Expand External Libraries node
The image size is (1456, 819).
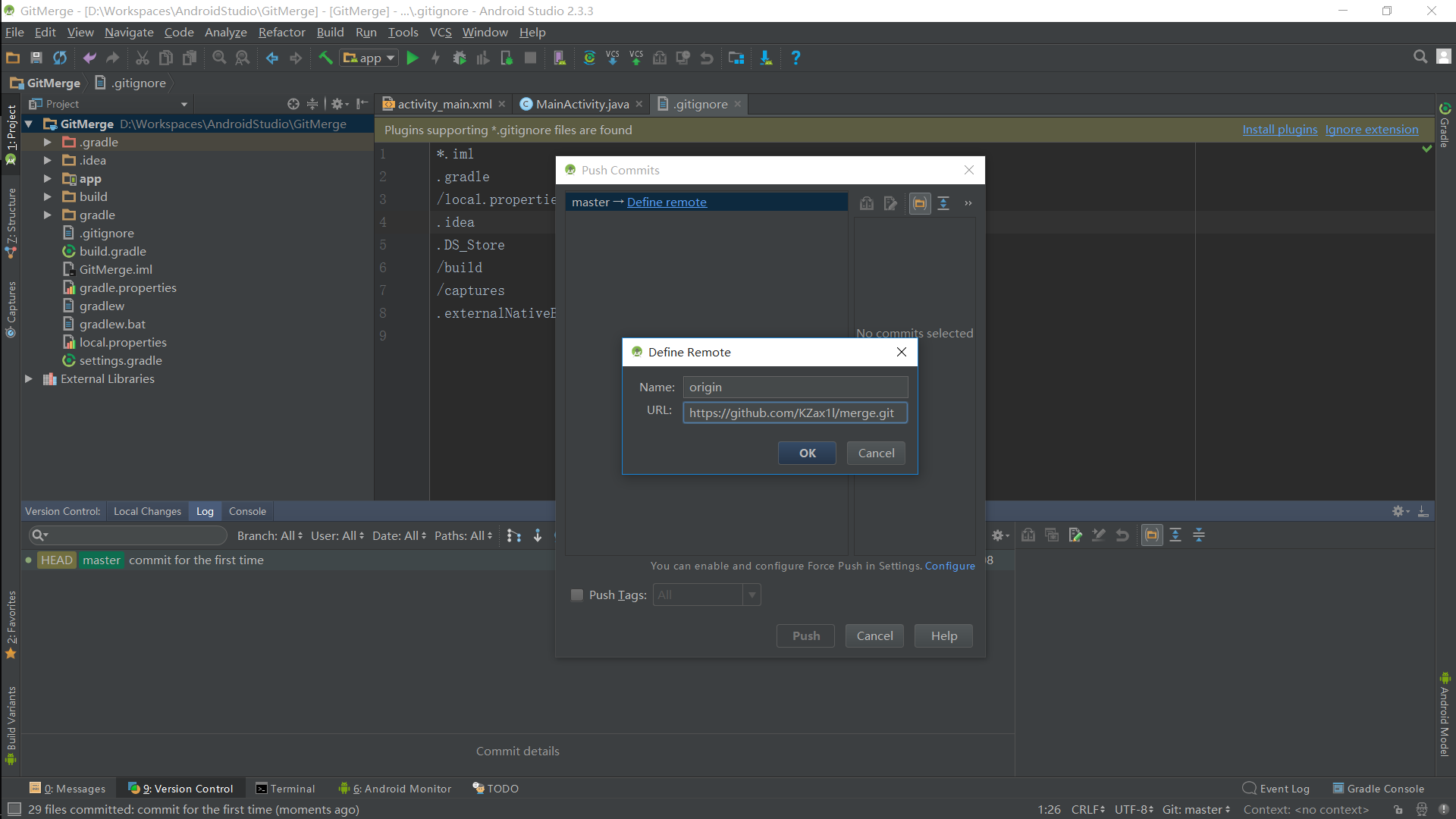coord(29,378)
